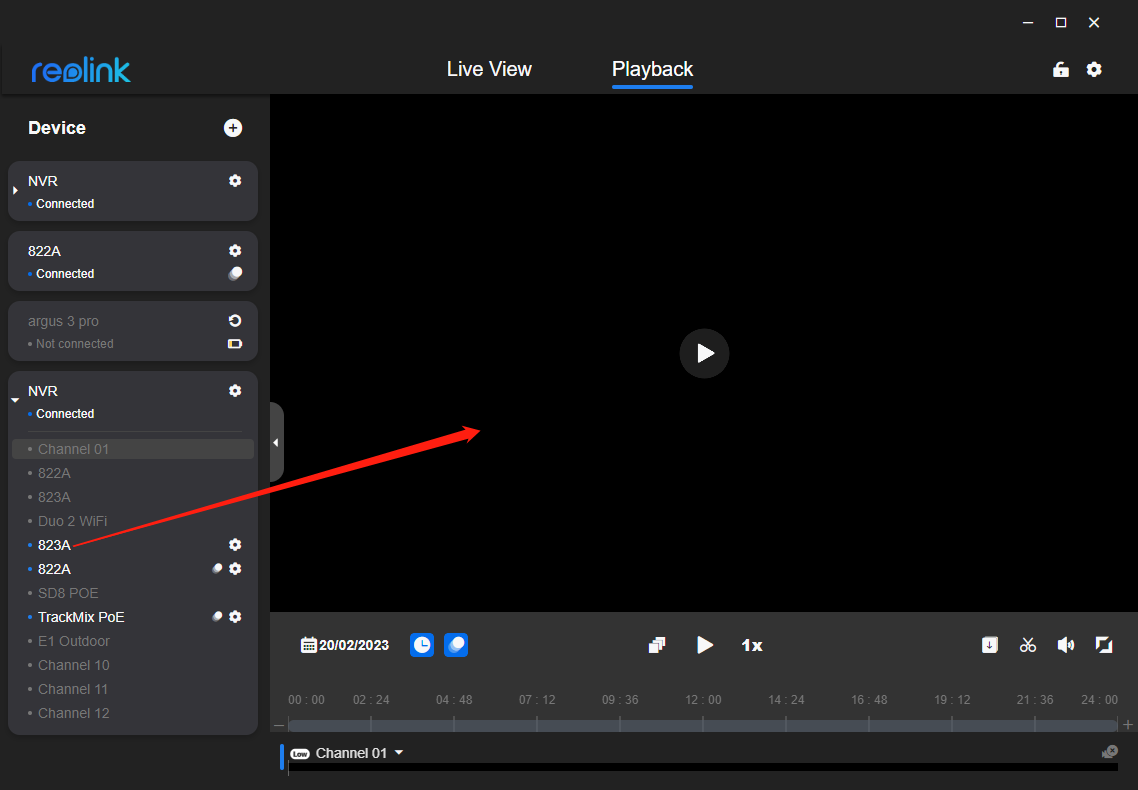Add a new device with the plus icon
The height and width of the screenshot is (790, 1138).
pos(233,128)
